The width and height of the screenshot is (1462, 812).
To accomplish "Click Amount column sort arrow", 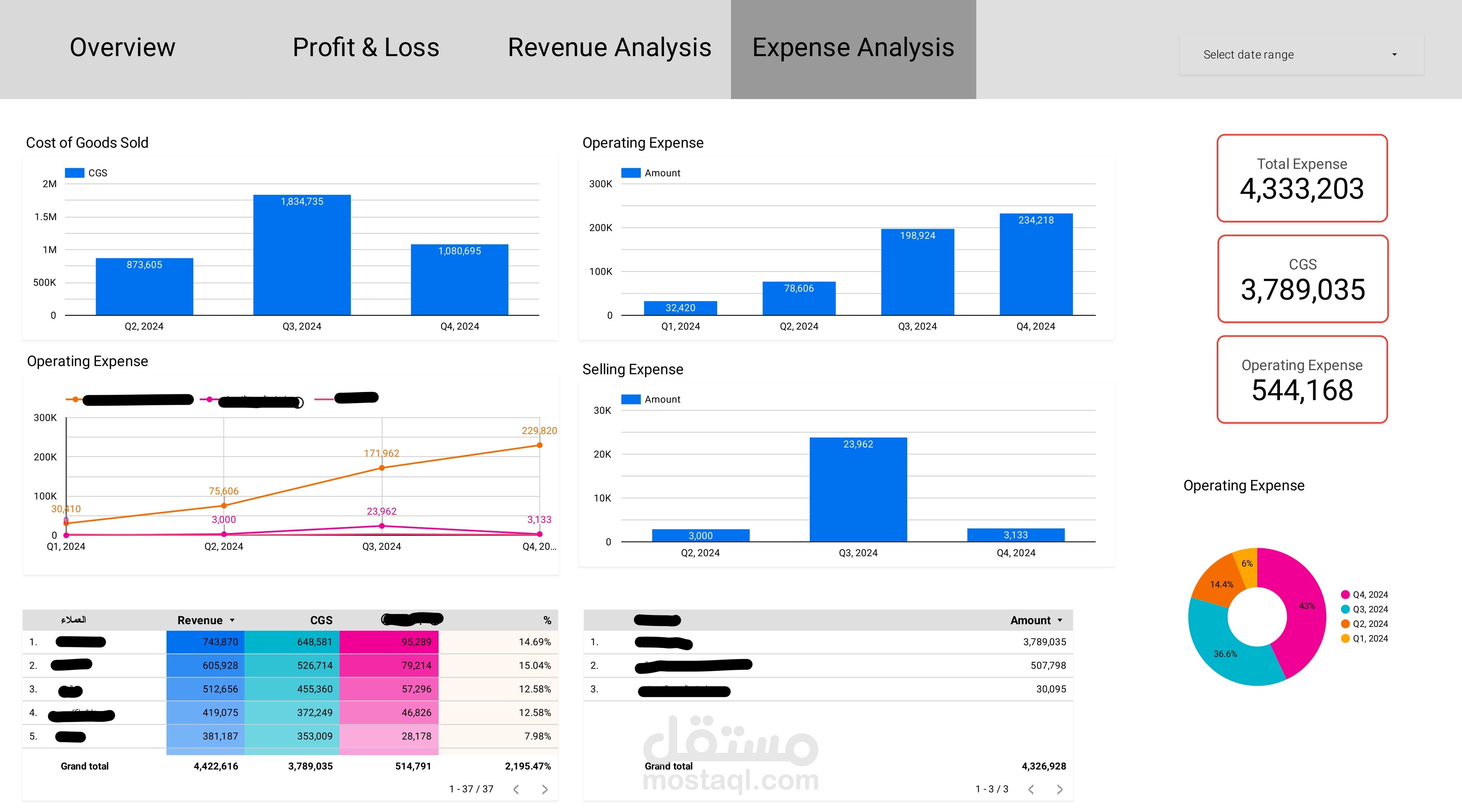I will pyautogui.click(x=1060, y=620).
